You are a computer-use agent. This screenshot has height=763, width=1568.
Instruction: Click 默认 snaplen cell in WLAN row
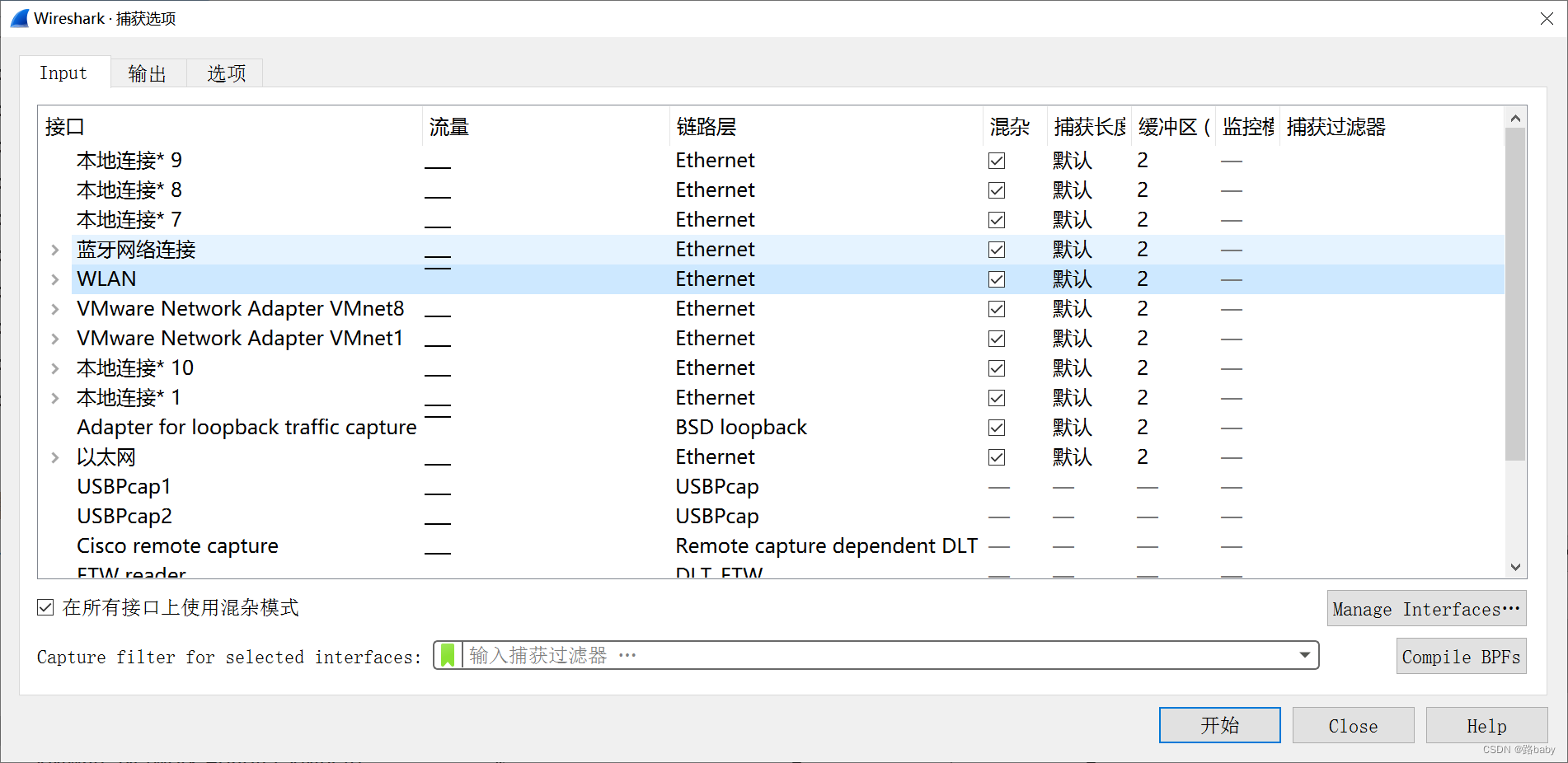tap(1073, 279)
